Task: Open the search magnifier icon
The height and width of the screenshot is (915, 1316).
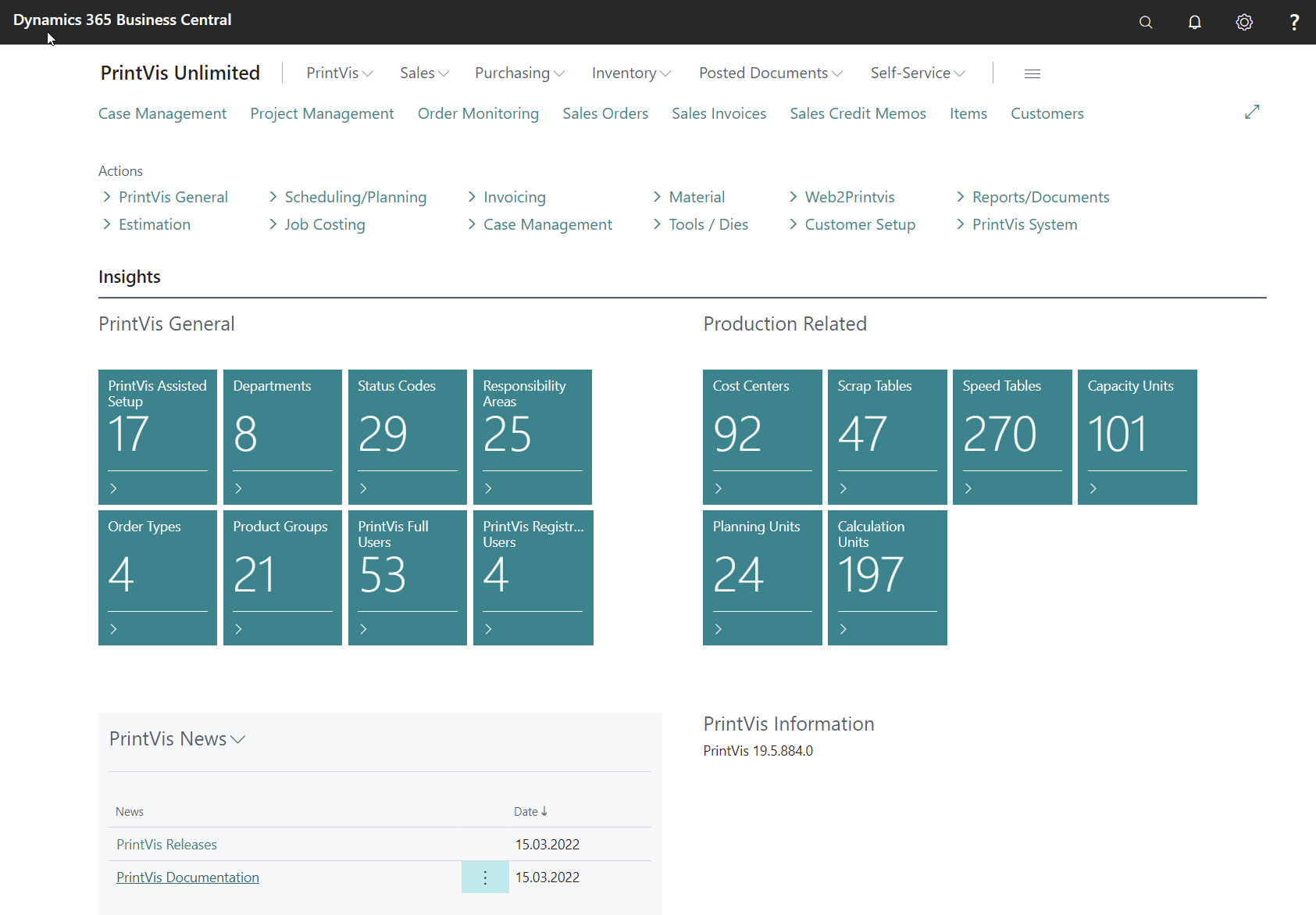Action: coord(1146,22)
